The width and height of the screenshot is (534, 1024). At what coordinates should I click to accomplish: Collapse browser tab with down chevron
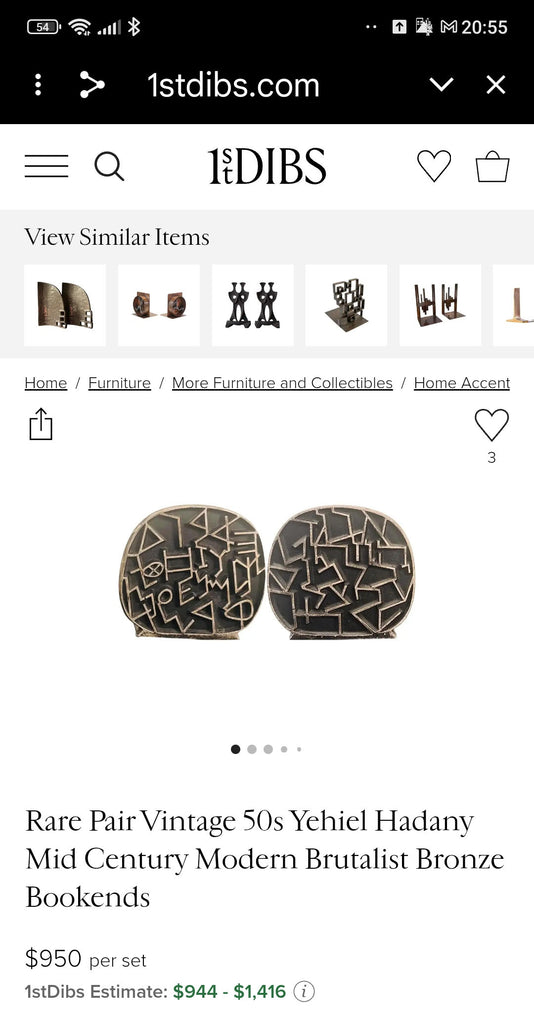pos(442,85)
